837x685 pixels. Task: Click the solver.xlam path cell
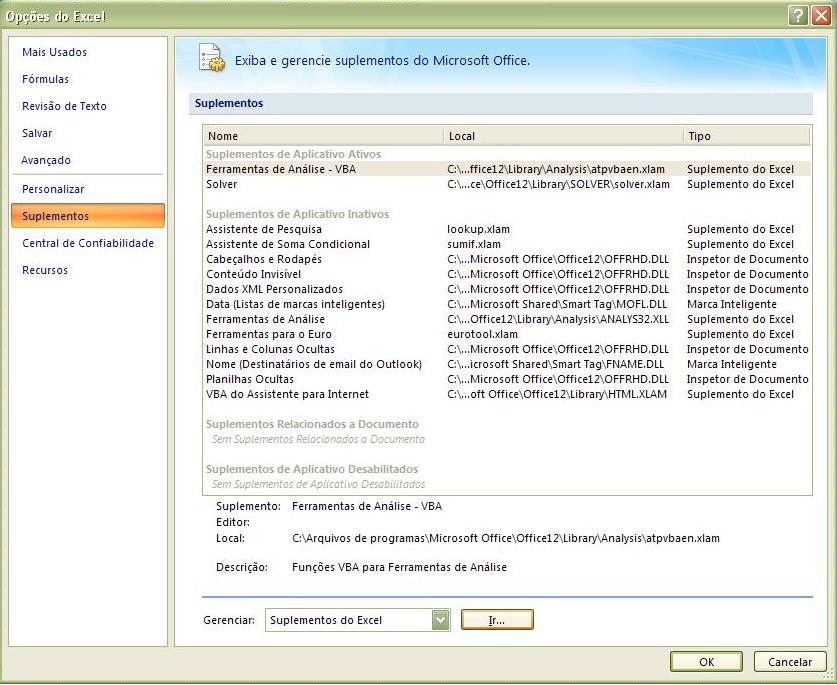click(558, 184)
